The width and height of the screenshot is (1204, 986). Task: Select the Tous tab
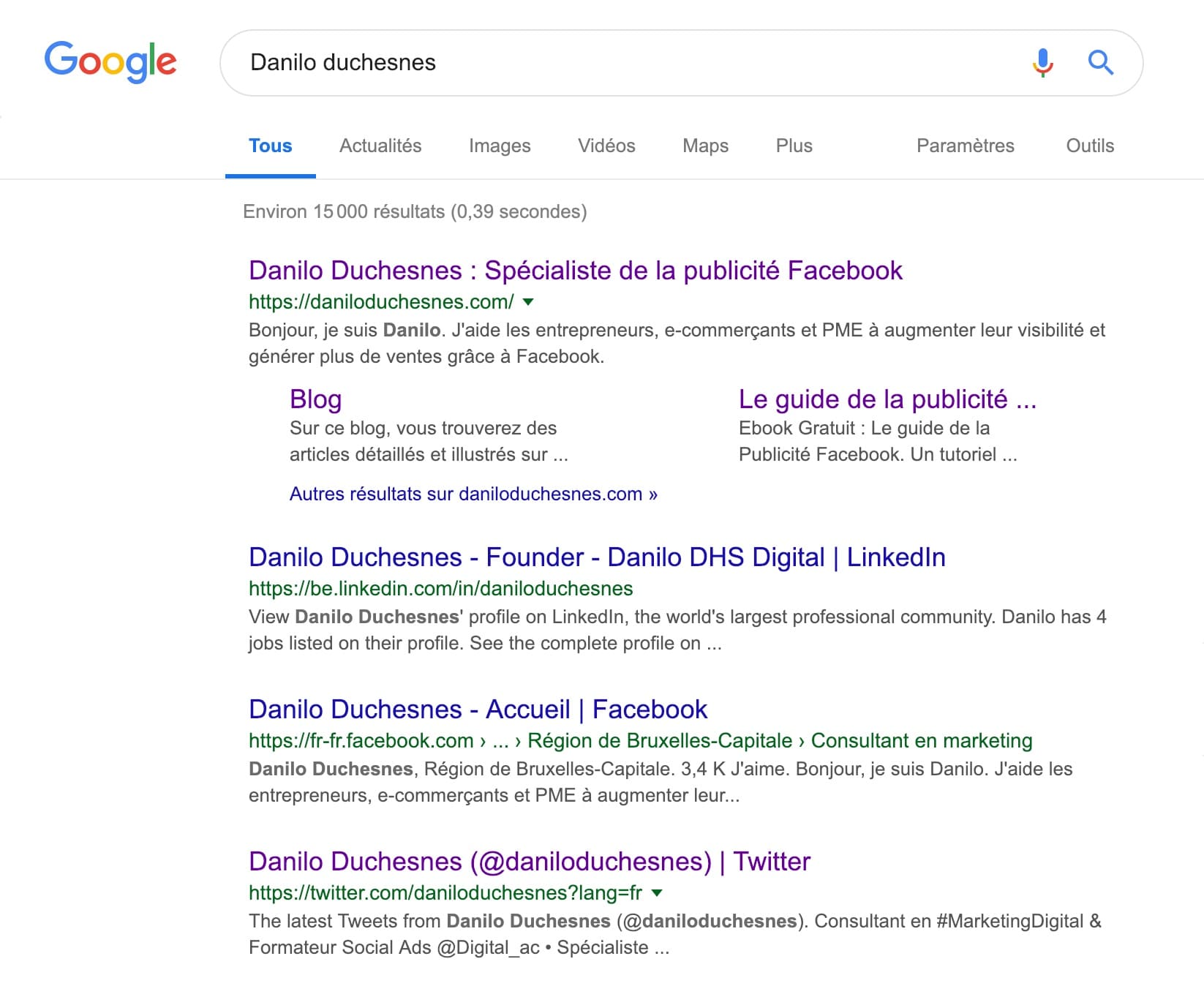(x=270, y=146)
